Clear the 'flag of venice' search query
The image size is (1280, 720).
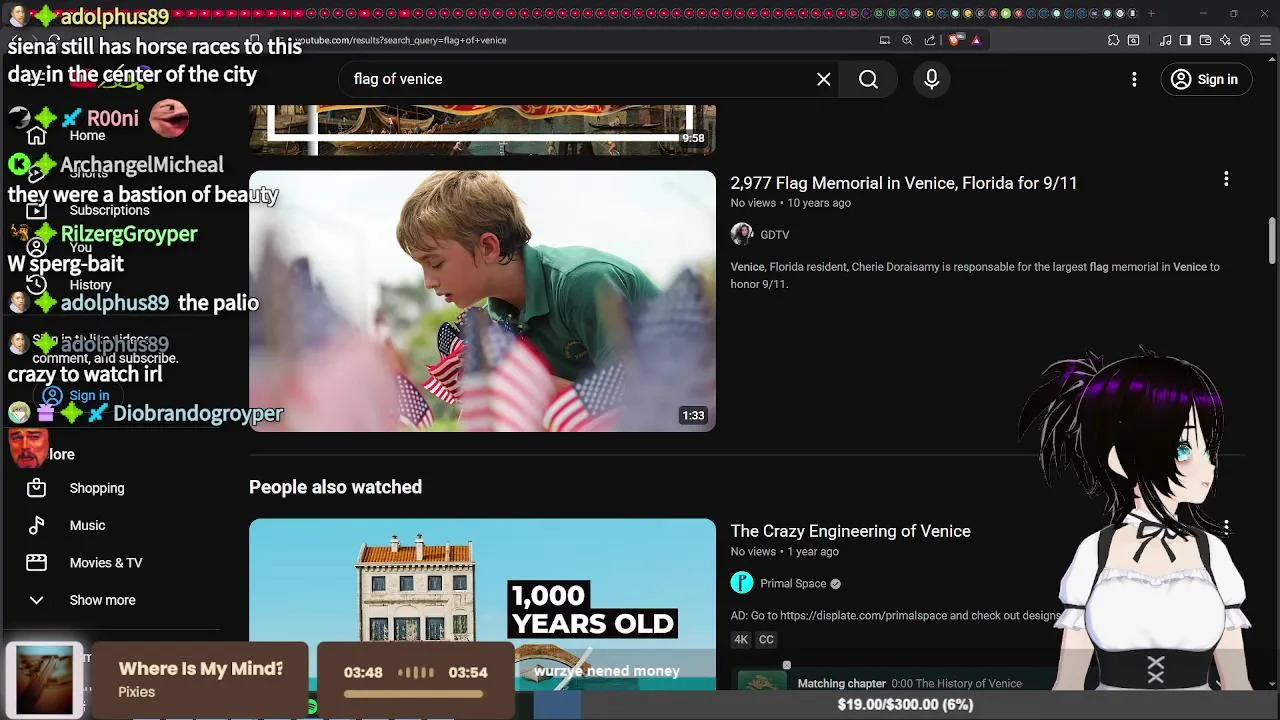pos(823,79)
